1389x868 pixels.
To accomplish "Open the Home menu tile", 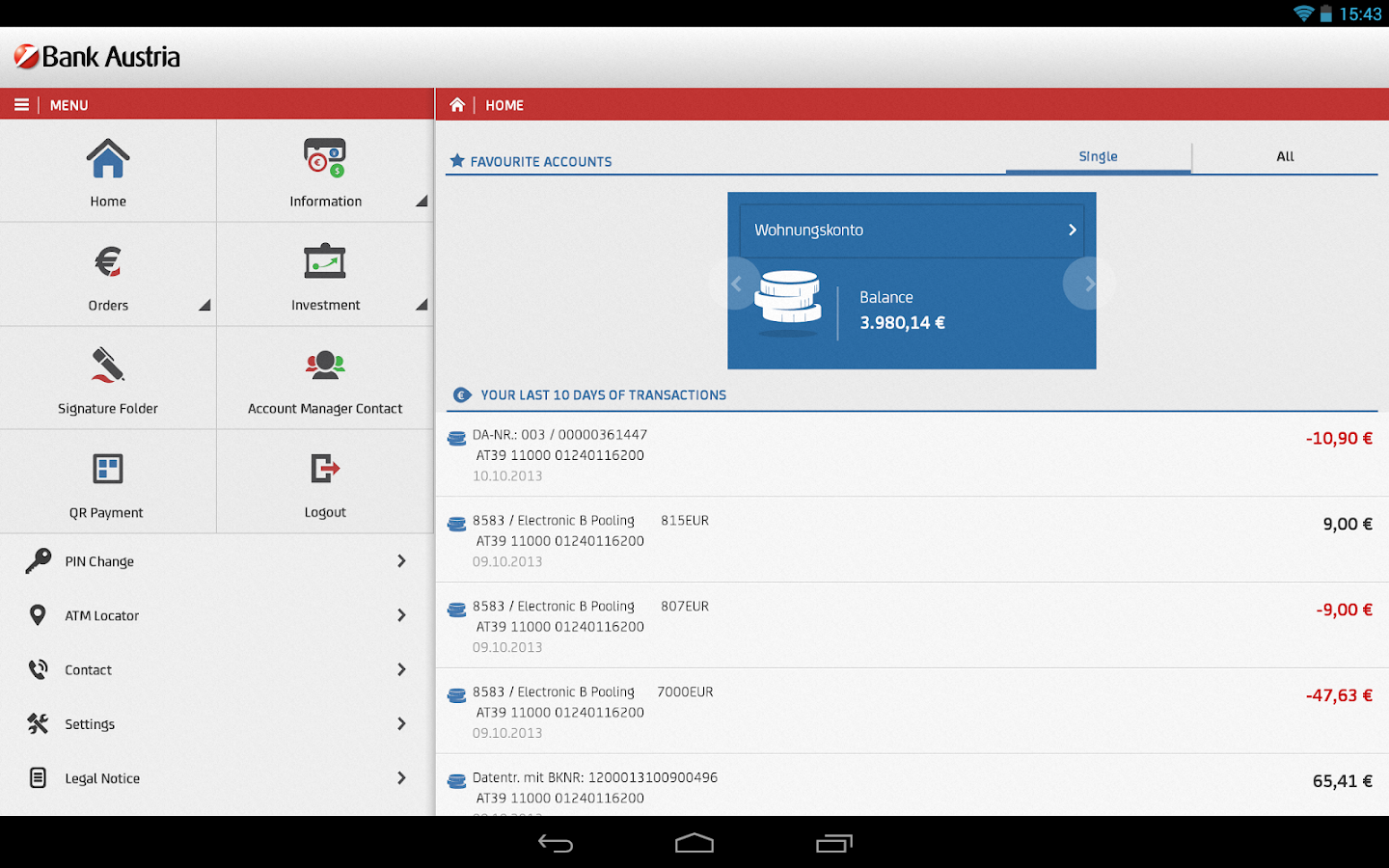I will 108,171.
